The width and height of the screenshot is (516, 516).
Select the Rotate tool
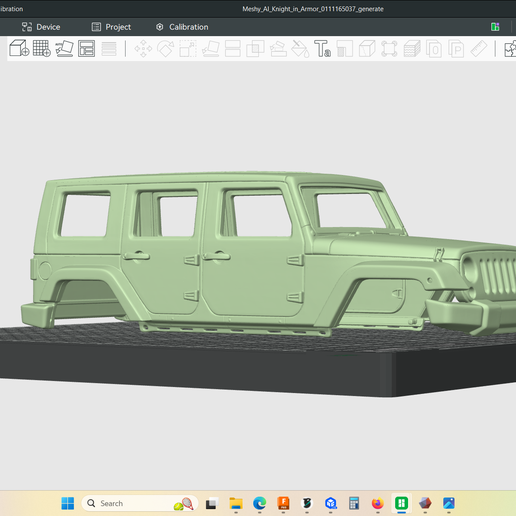pos(166,49)
